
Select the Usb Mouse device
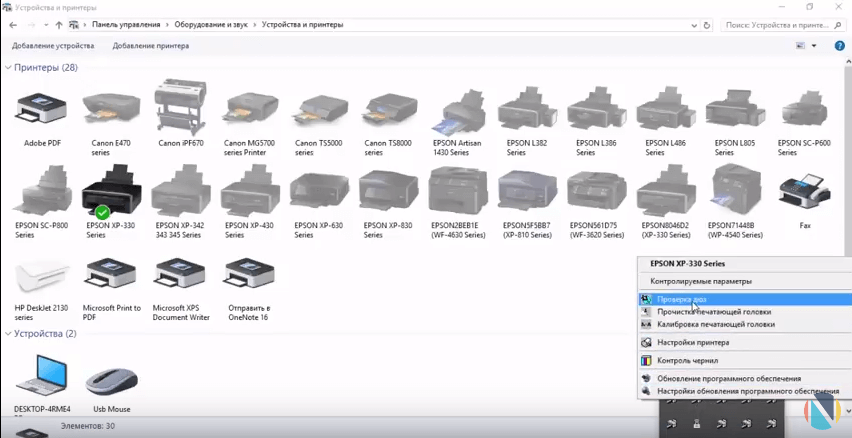tap(111, 380)
